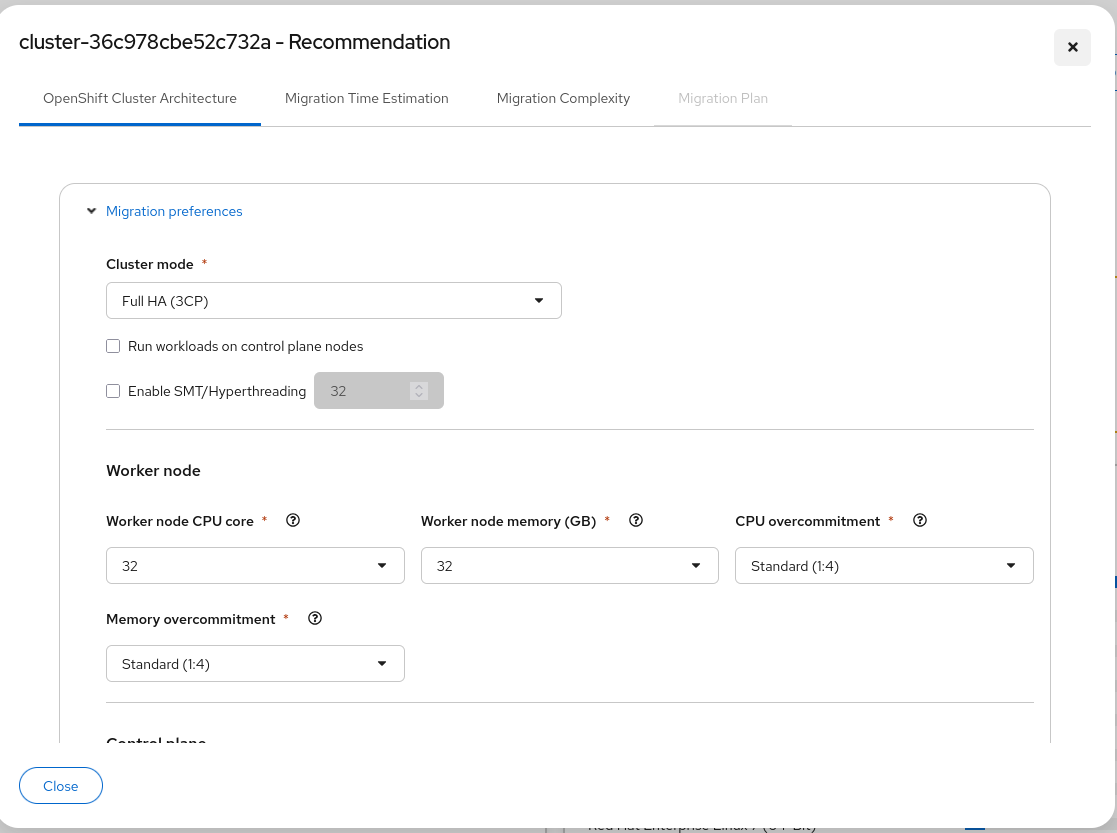The height and width of the screenshot is (833, 1117).
Task: Open CPU overcommitment dropdown
Action: [884, 566]
